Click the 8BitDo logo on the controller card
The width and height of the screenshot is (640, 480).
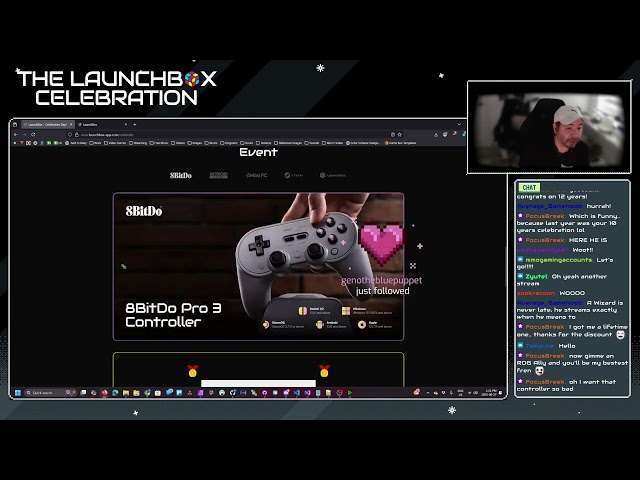click(x=144, y=211)
